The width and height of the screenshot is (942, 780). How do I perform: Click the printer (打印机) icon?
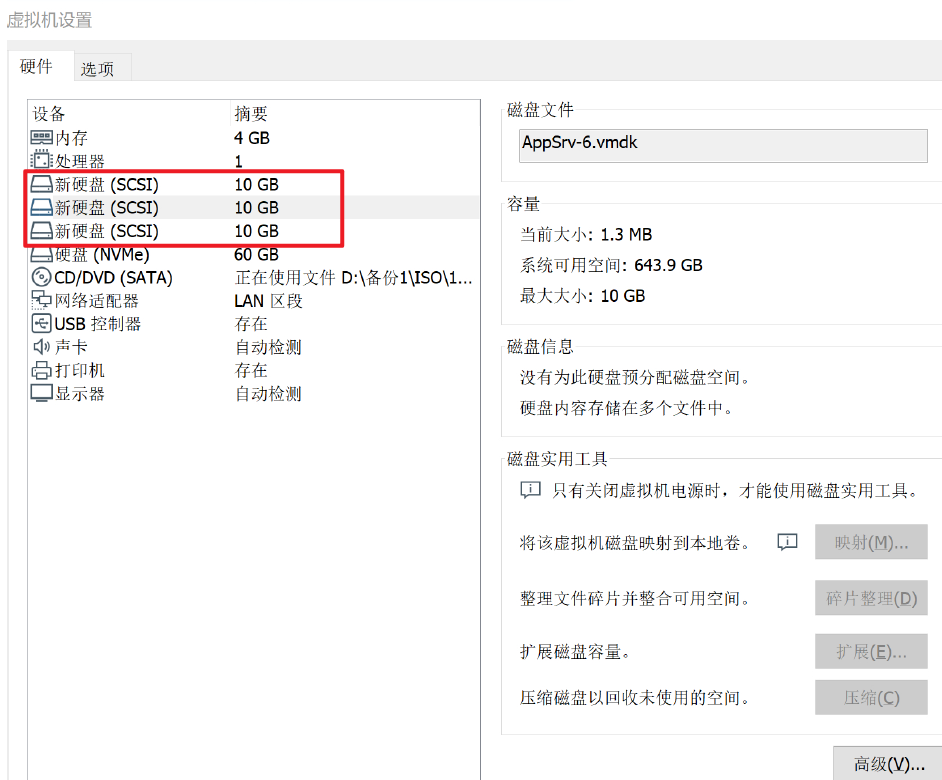pyautogui.click(x=41, y=370)
